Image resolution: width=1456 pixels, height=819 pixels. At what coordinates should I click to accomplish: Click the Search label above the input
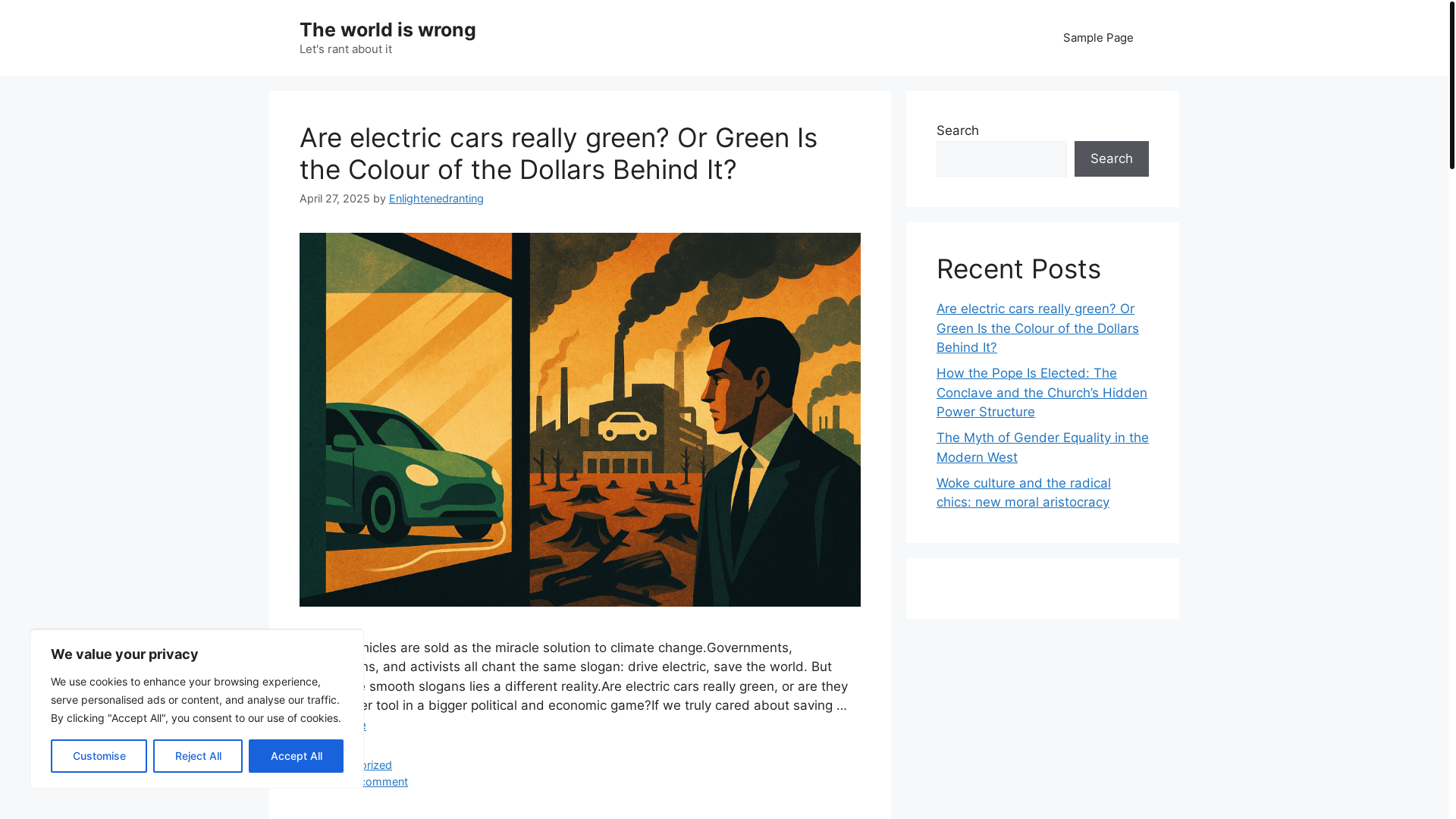point(957,130)
